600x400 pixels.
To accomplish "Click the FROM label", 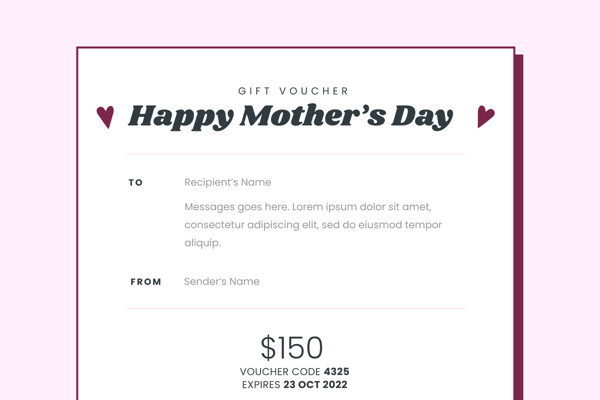I will coord(146,282).
